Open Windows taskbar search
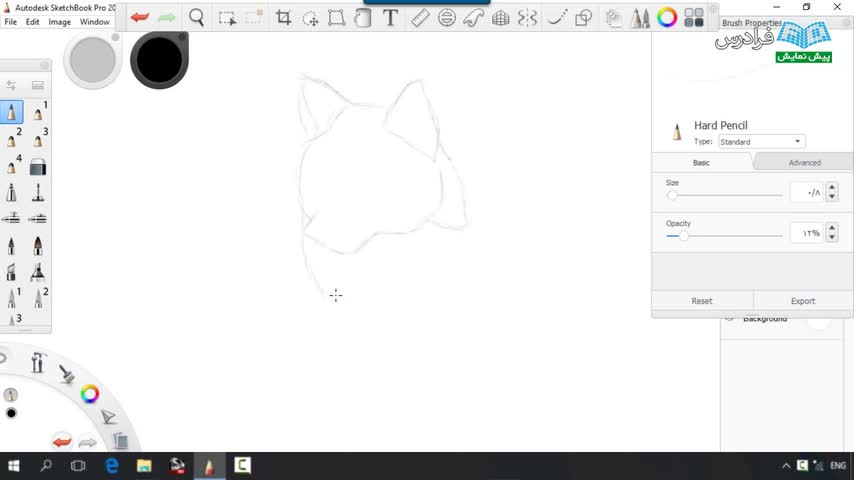 pos(46,466)
